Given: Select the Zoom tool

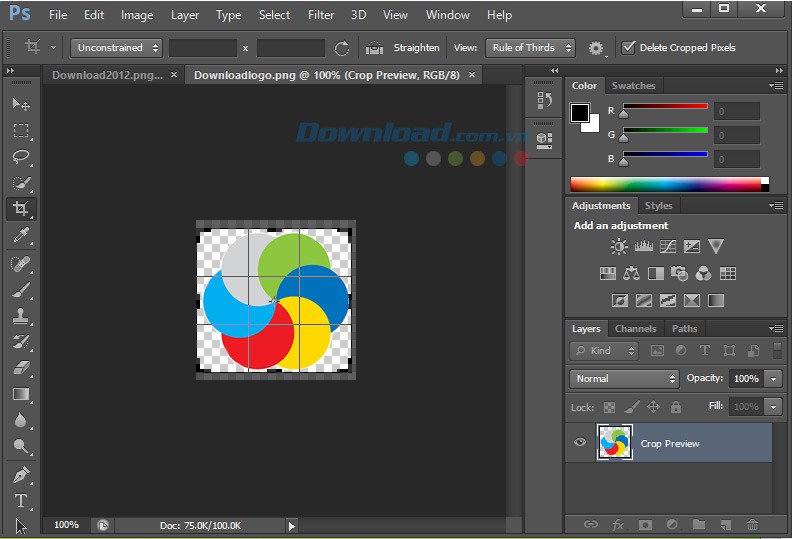Looking at the screenshot, I should click(21, 447).
